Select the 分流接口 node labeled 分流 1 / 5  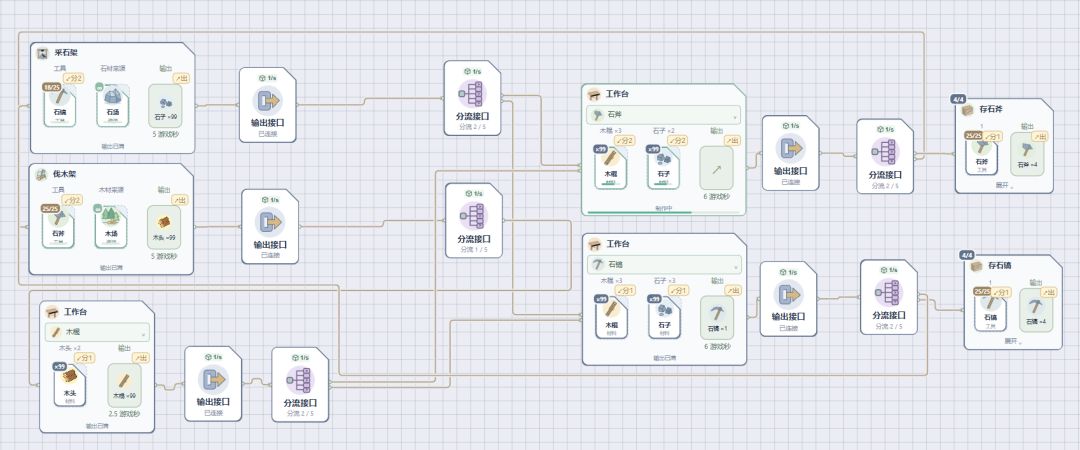(x=474, y=221)
